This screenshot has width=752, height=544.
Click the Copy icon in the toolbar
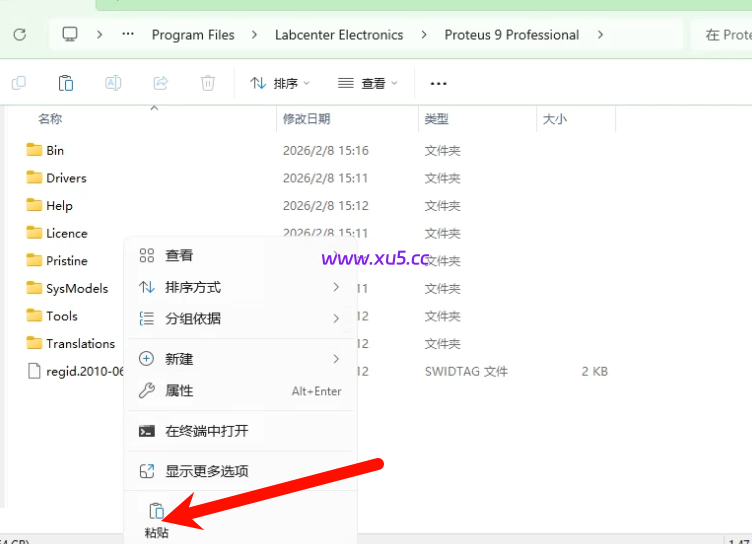click(x=18, y=83)
